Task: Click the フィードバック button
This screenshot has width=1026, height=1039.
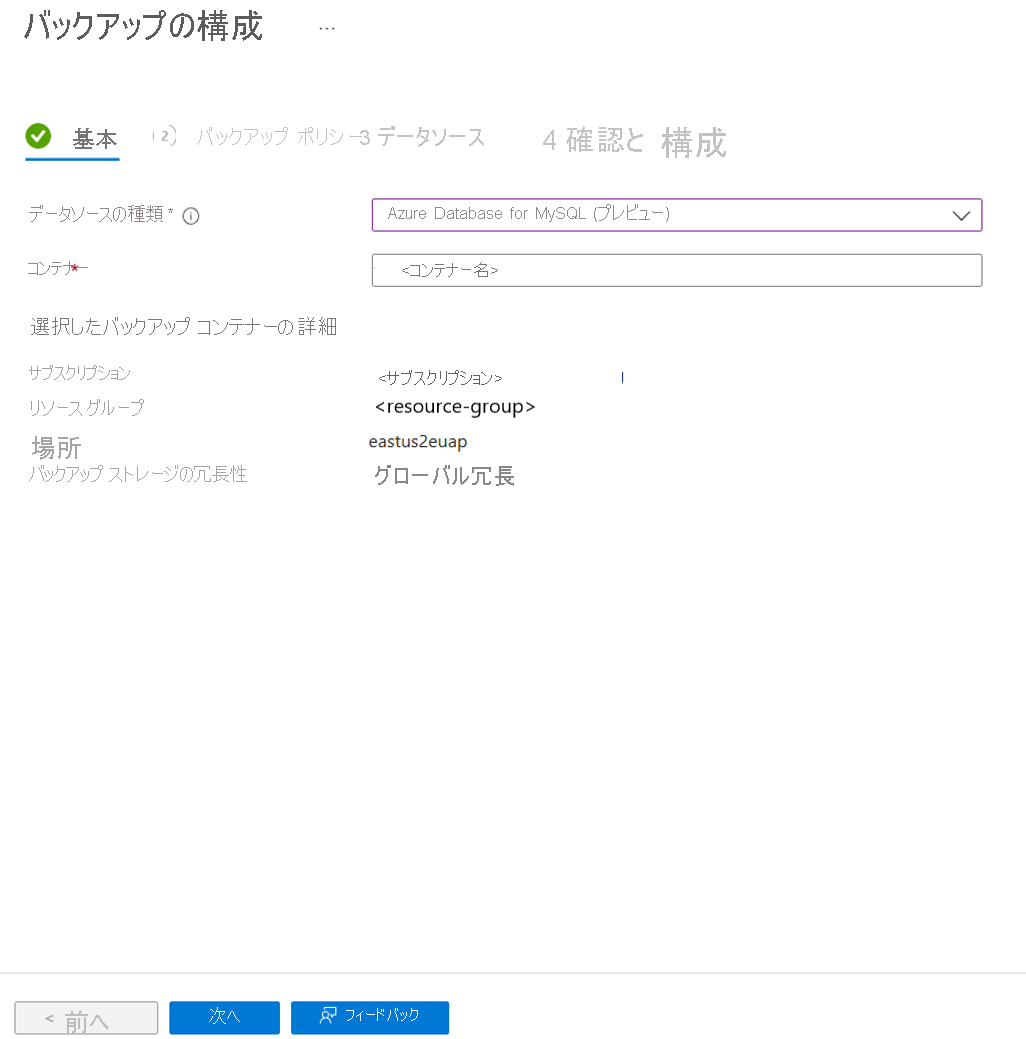Action: 370,1017
